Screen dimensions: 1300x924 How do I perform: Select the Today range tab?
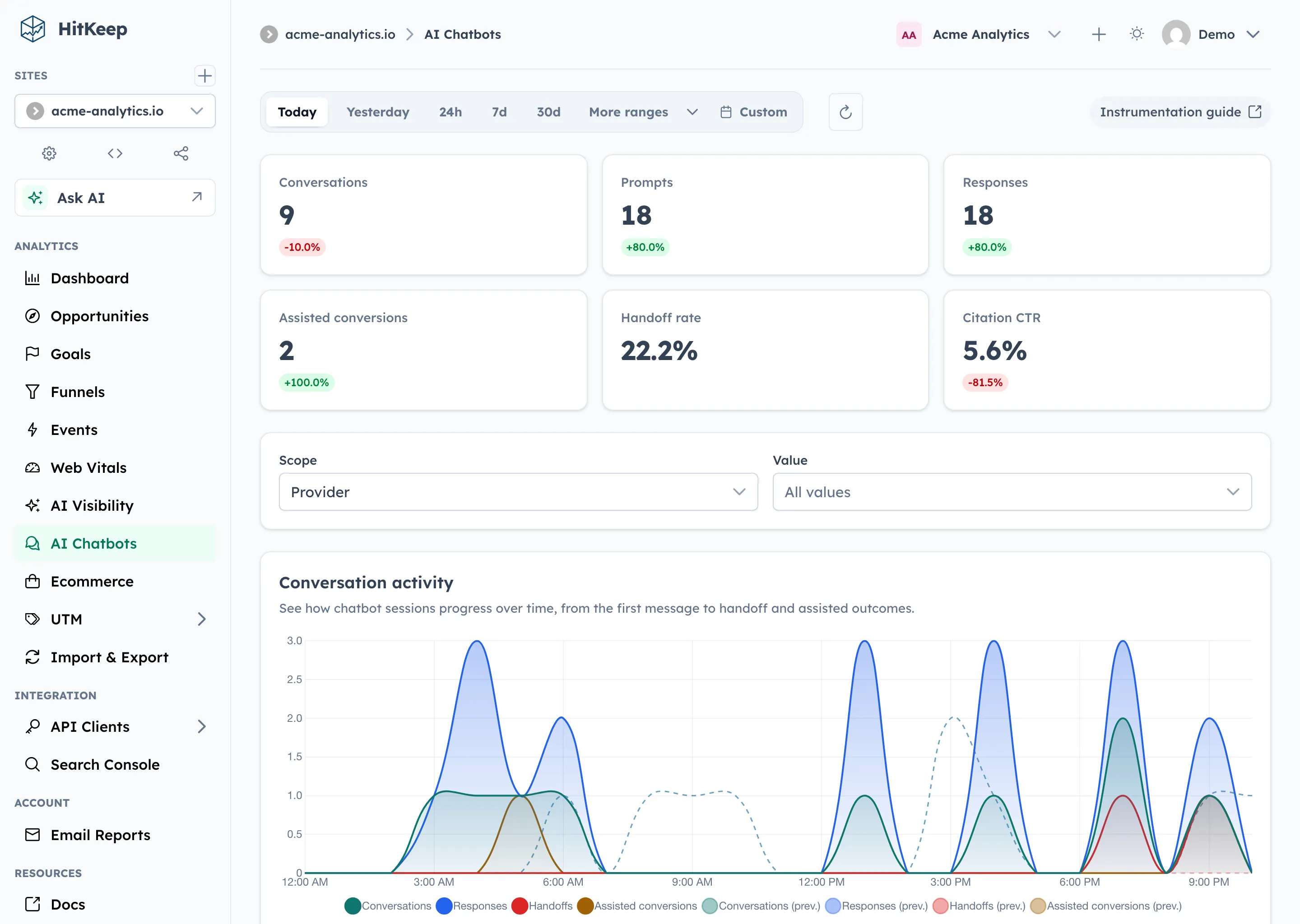pyautogui.click(x=297, y=112)
